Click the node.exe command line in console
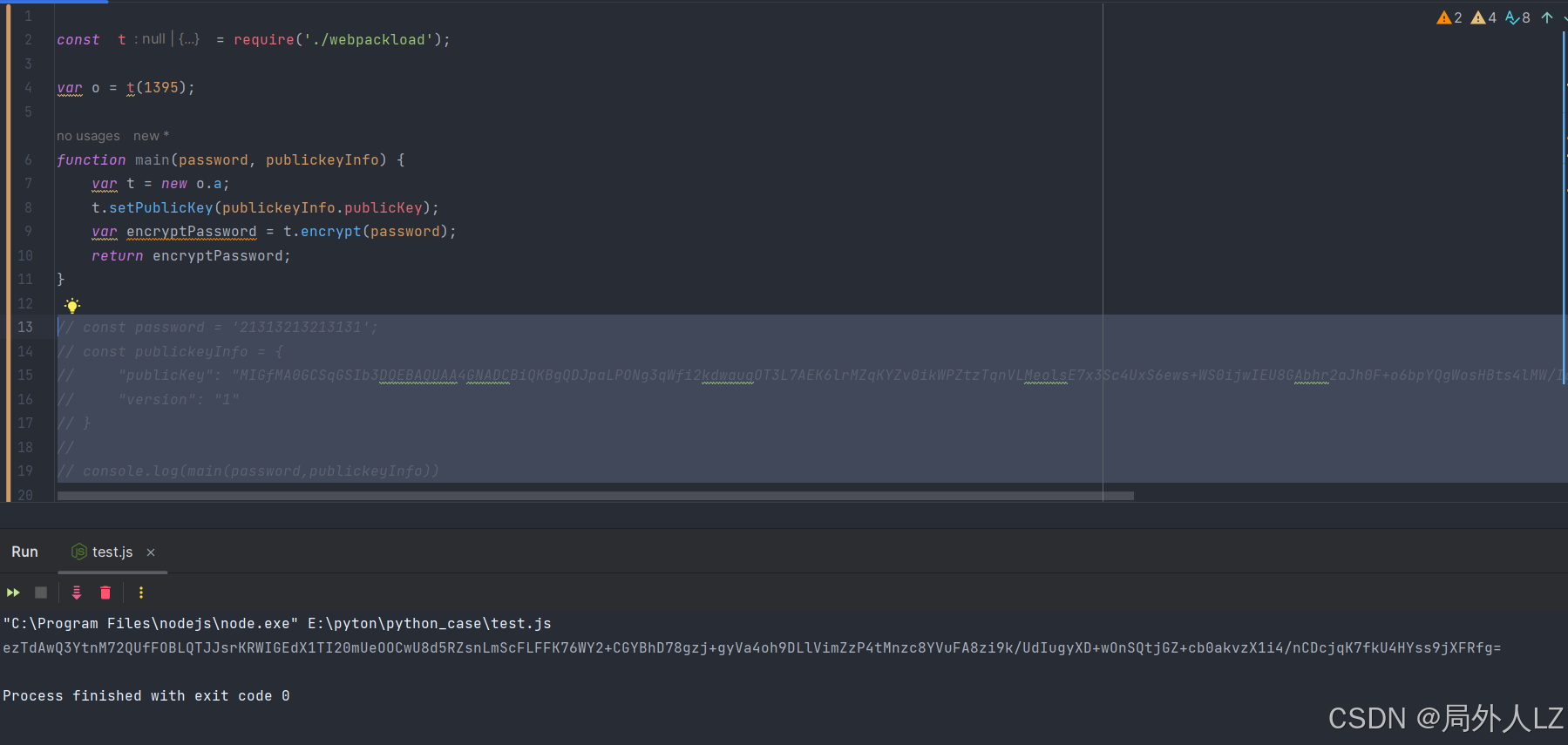Image resolution: width=1568 pixels, height=745 pixels. 277,623
